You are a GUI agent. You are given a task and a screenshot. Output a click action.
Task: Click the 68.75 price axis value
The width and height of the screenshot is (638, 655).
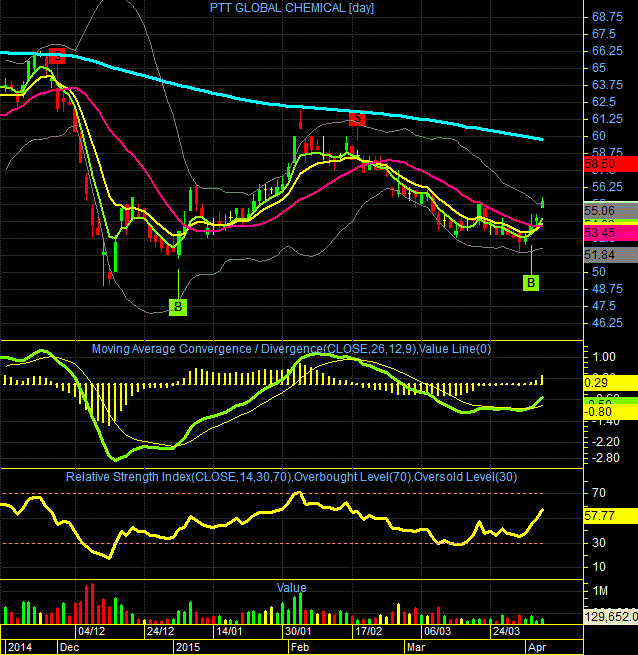(x=607, y=17)
